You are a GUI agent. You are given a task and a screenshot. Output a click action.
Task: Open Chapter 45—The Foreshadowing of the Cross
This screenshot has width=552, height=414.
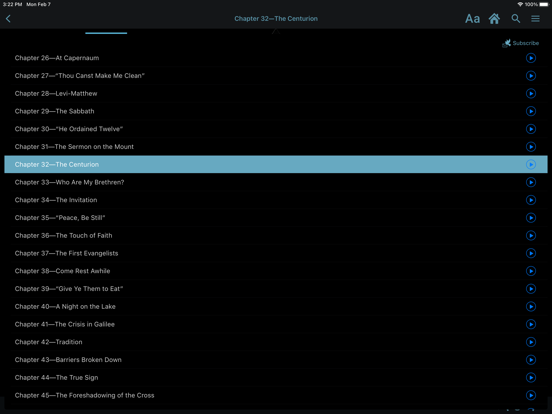click(84, 395)
